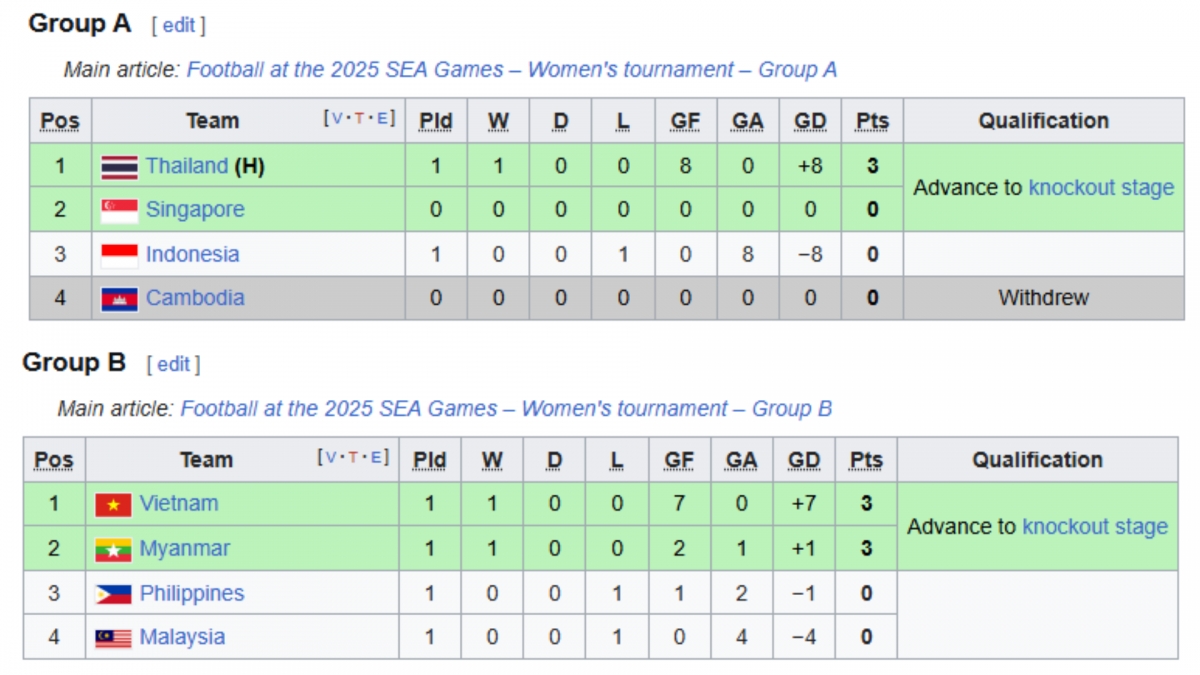Click the Vietnam flag icon

(113, 504)
